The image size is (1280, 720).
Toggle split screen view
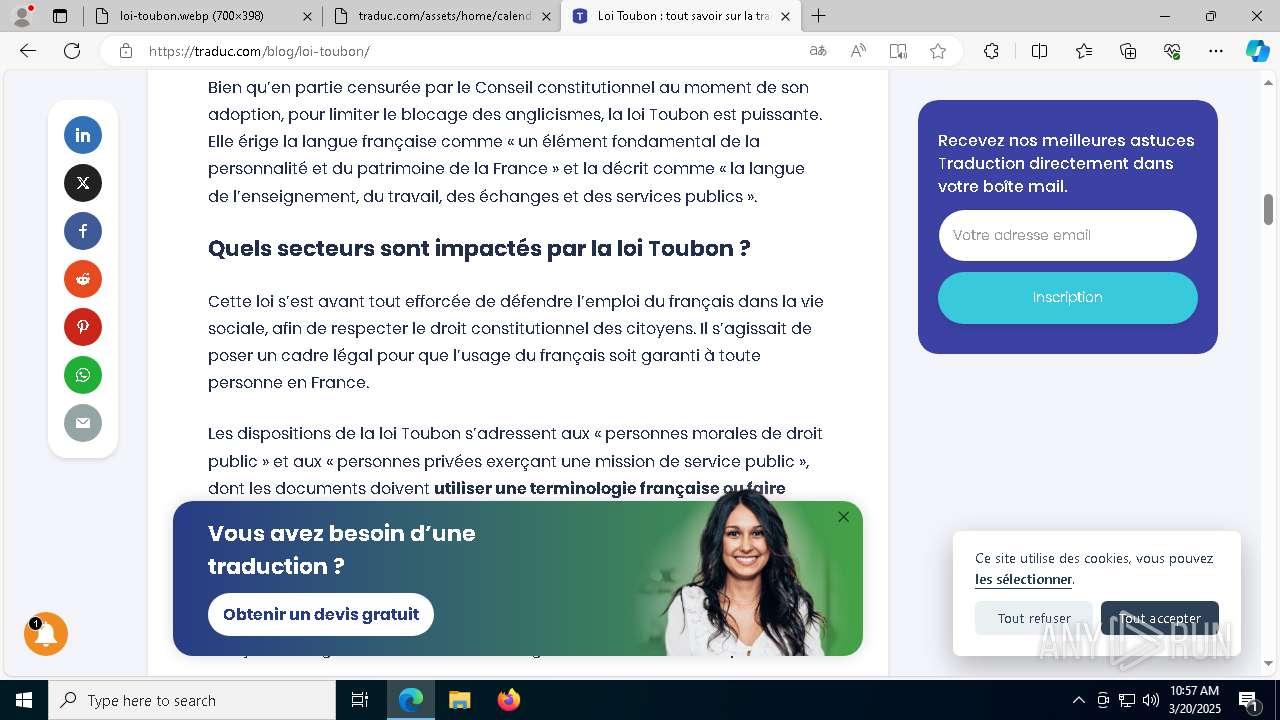tap(1039, 51)
